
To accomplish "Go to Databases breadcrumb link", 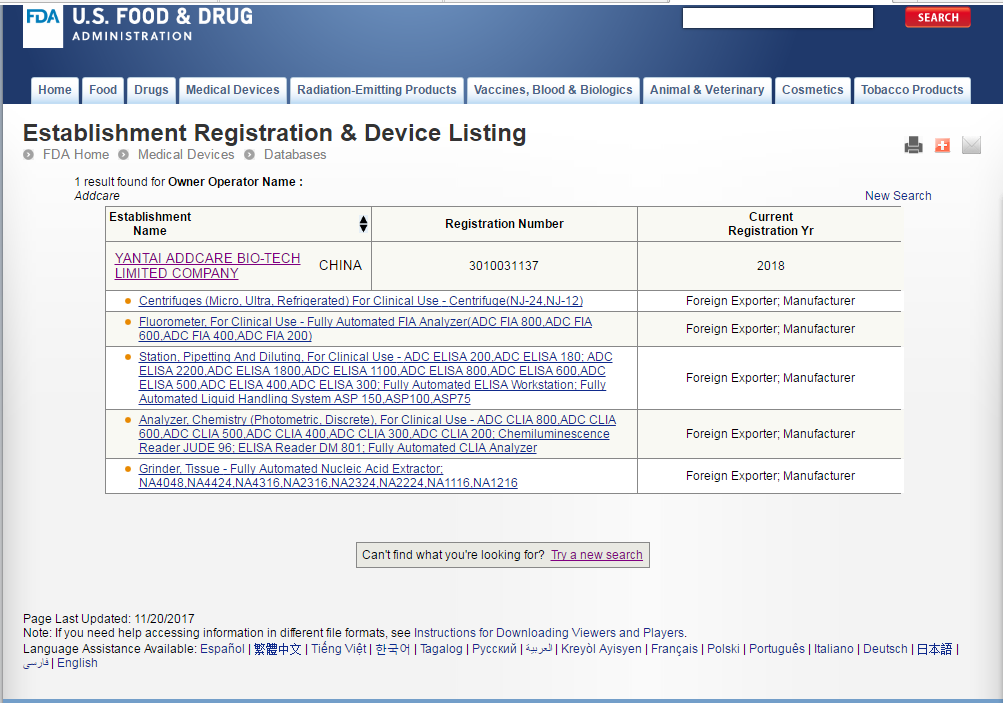I will (295, 155).
